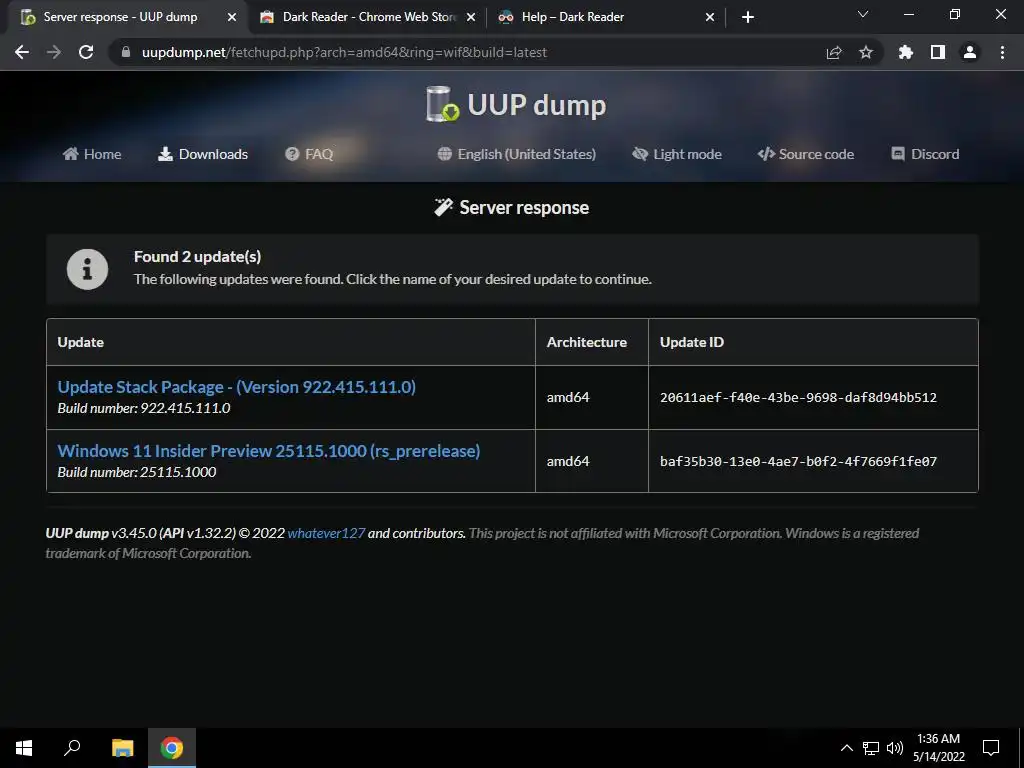Go back to previous page
Image resolution: width=1024 pixels, height=768 pixels.
22,52
